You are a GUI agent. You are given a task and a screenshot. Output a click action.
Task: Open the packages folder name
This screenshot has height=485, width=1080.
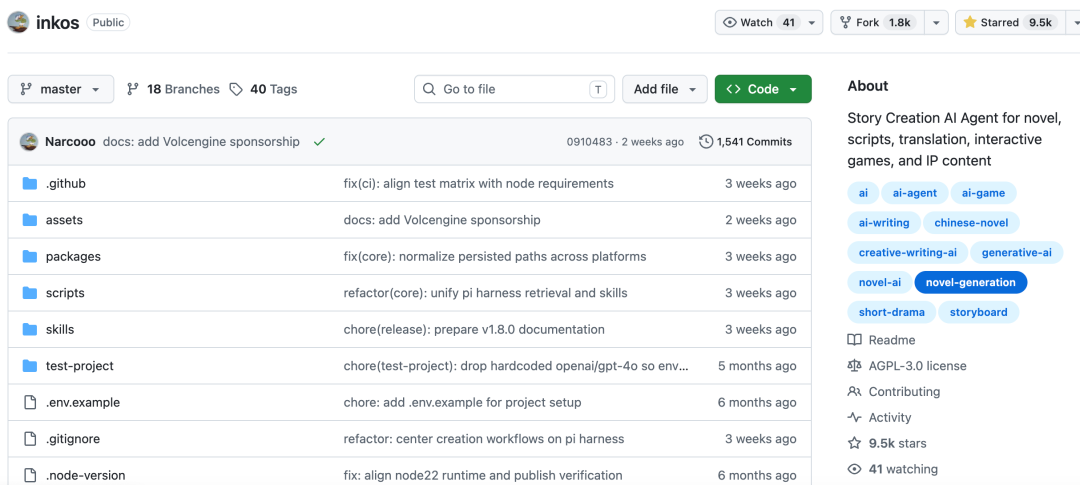click(x=73, y=257)
